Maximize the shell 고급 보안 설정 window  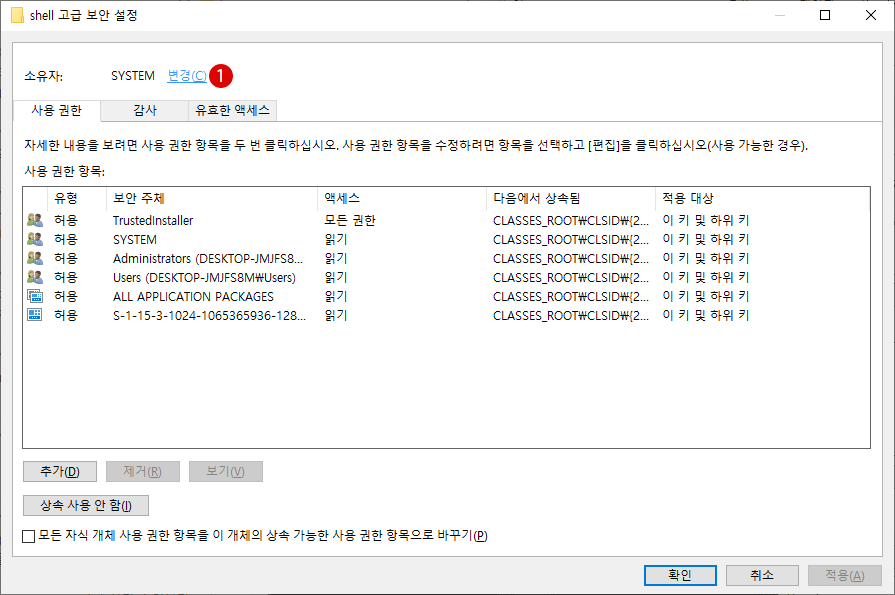825,15
